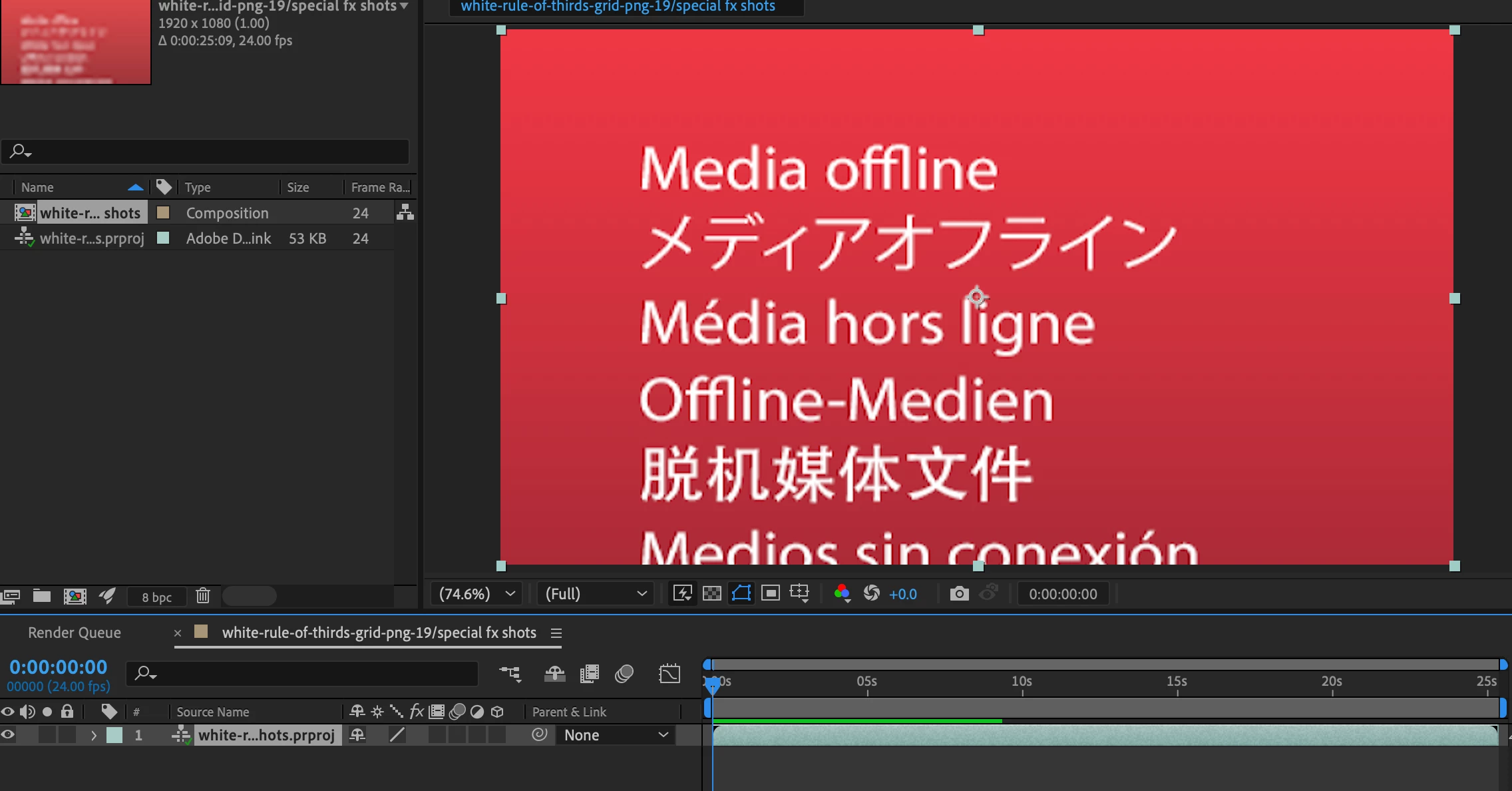Enable motion blur switch in timeline toolbar
This screenshot has height=791, width=1512.
coord(624,674)
